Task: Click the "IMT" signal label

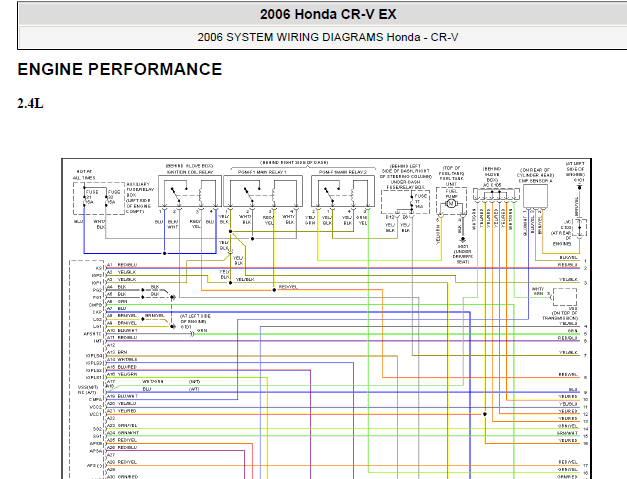Action: 98,341
